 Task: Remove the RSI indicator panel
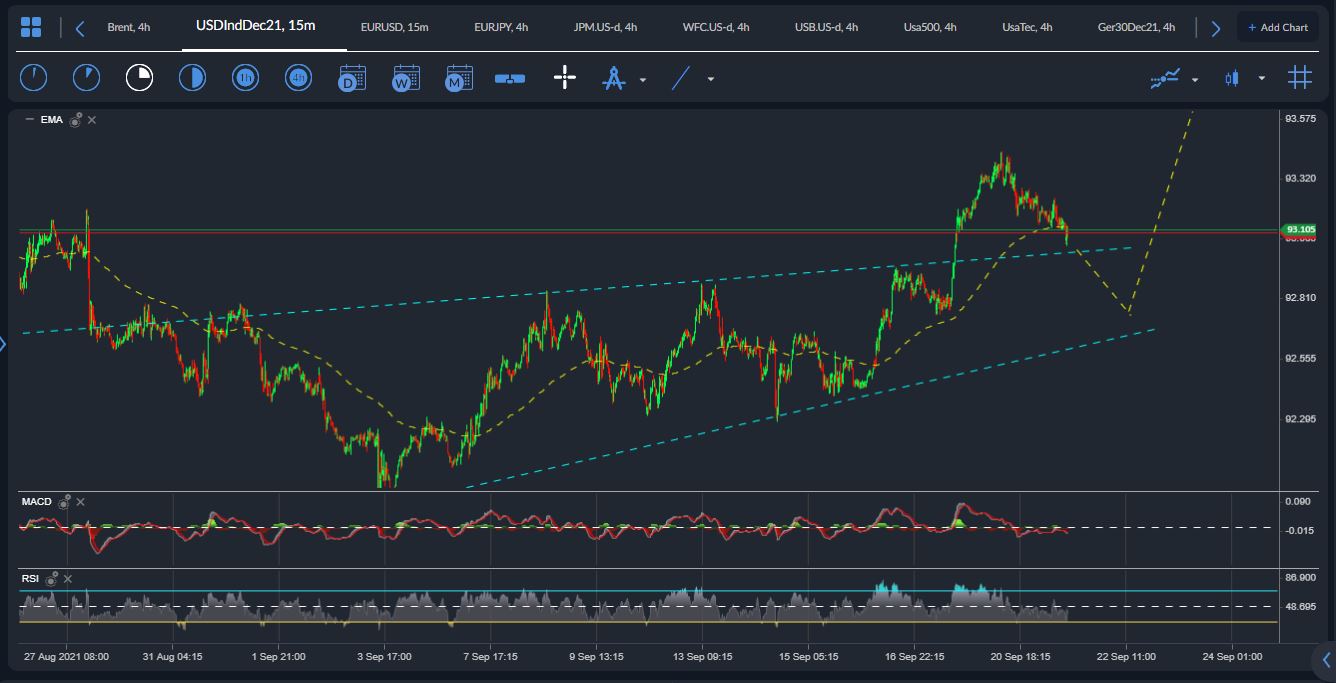(x=66, y=578)
